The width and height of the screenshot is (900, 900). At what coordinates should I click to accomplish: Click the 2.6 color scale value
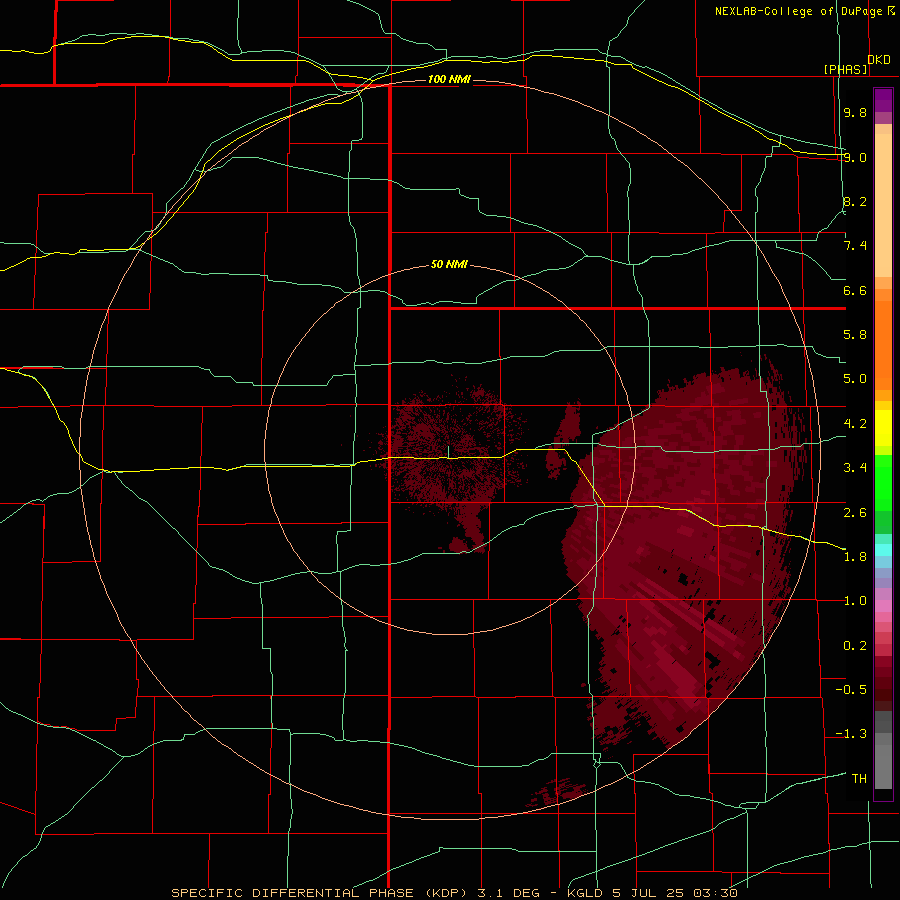point(855,512)
